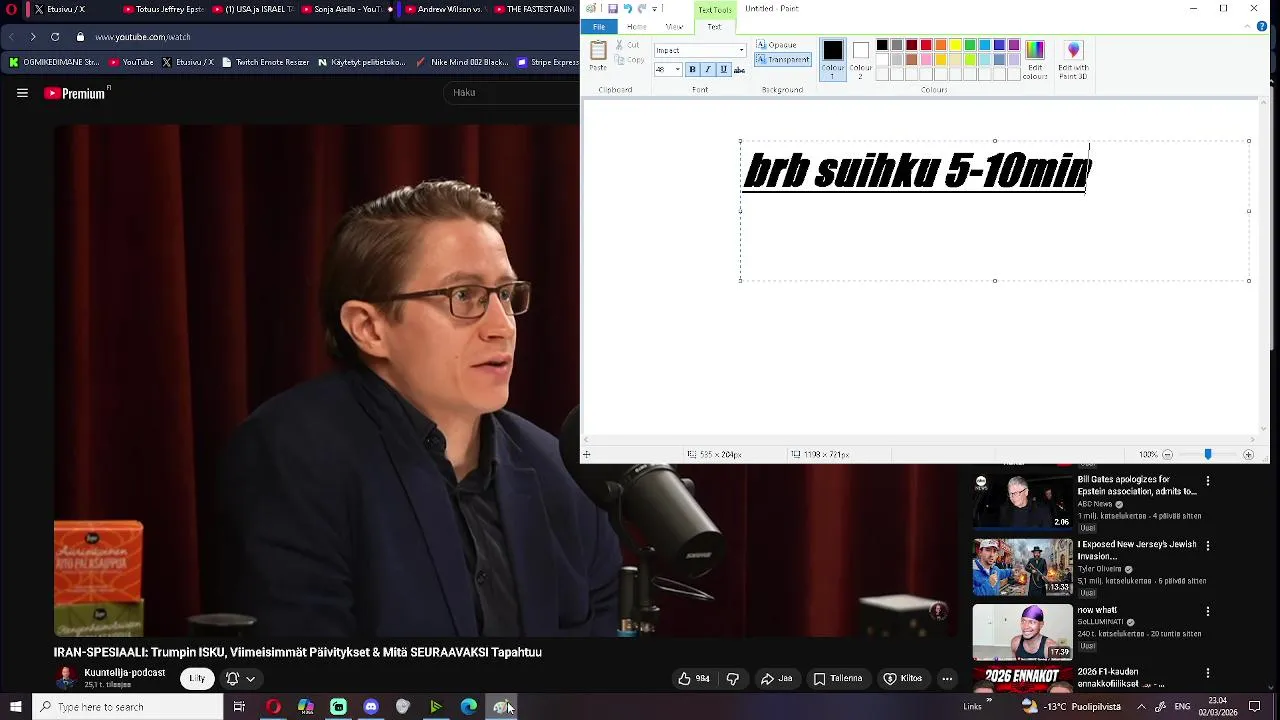Select Colour 2 box in Paint

click(861, 59)
